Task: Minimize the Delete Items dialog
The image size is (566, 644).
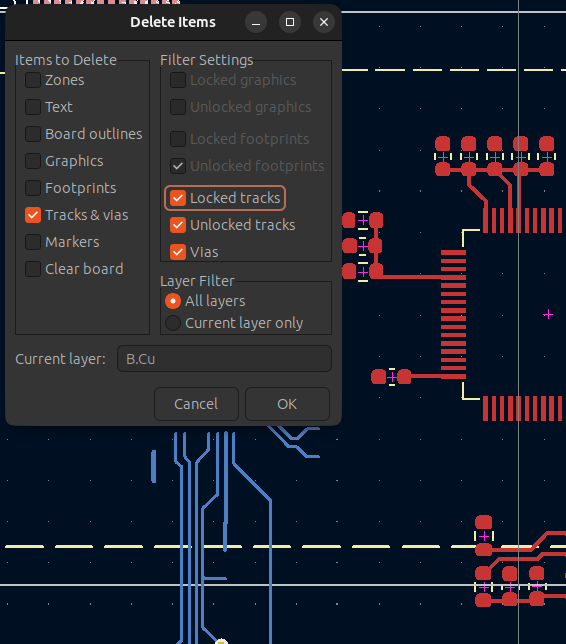Action: point(256,22)
